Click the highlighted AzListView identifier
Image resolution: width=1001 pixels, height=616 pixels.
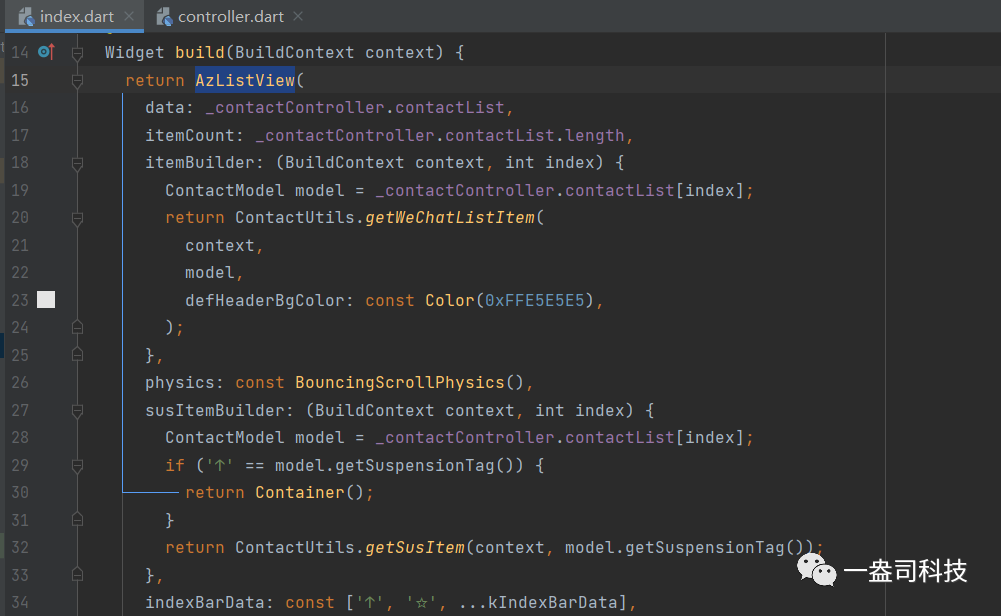coord(245,80)
